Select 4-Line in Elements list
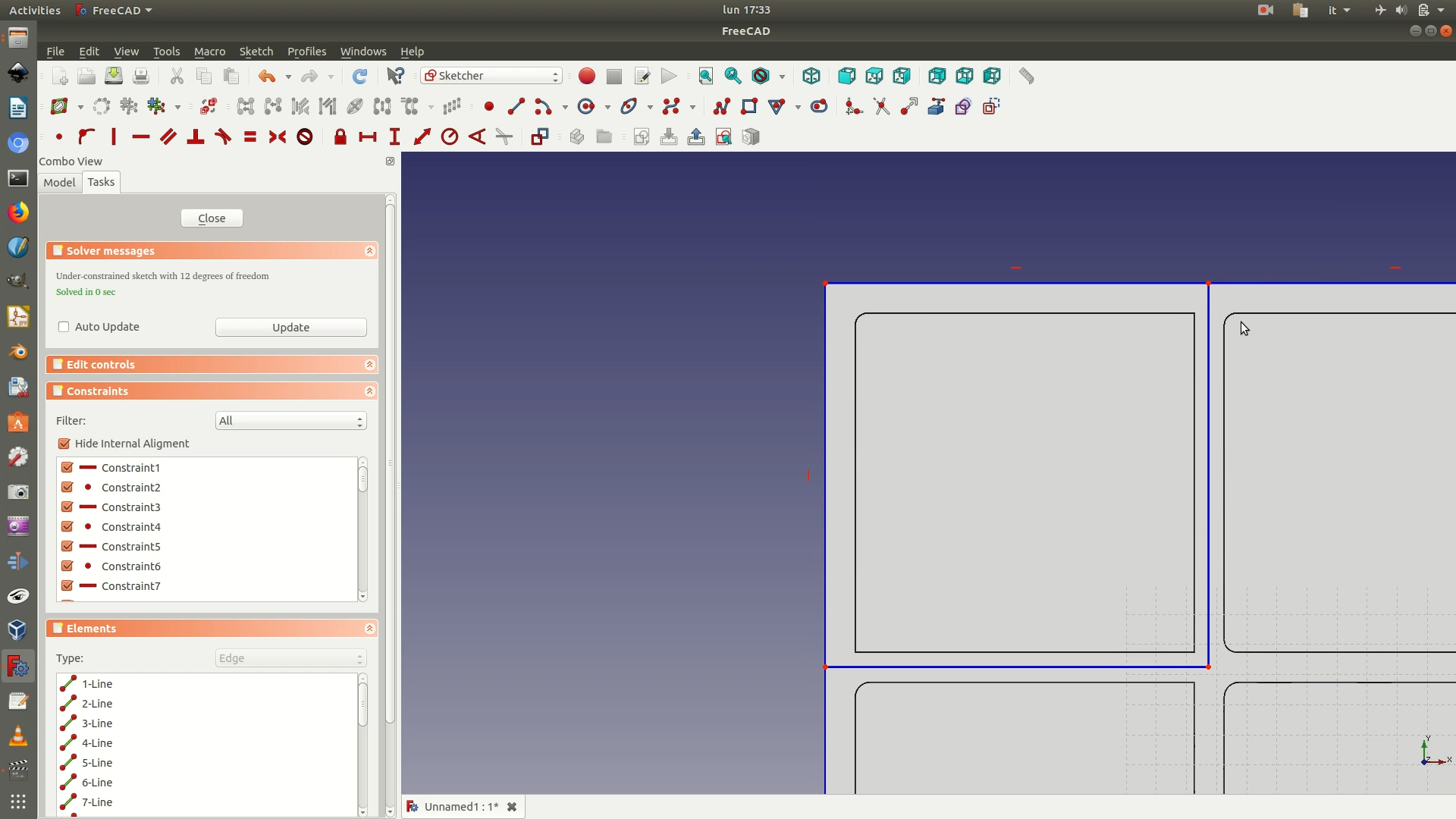The width and height of the screenshot is (1456, 819). click(97, 743)
